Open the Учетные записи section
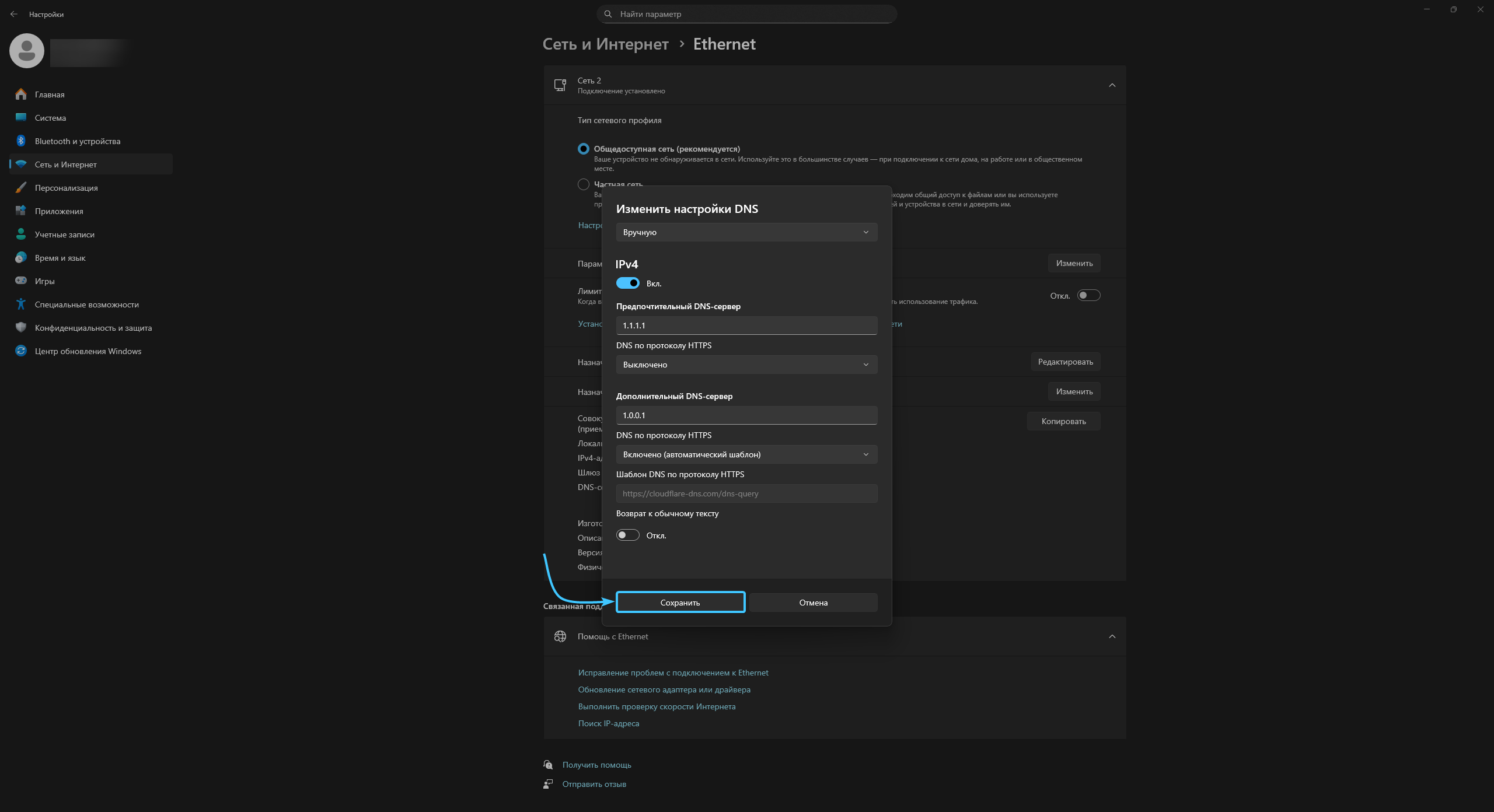 point(64,235)
